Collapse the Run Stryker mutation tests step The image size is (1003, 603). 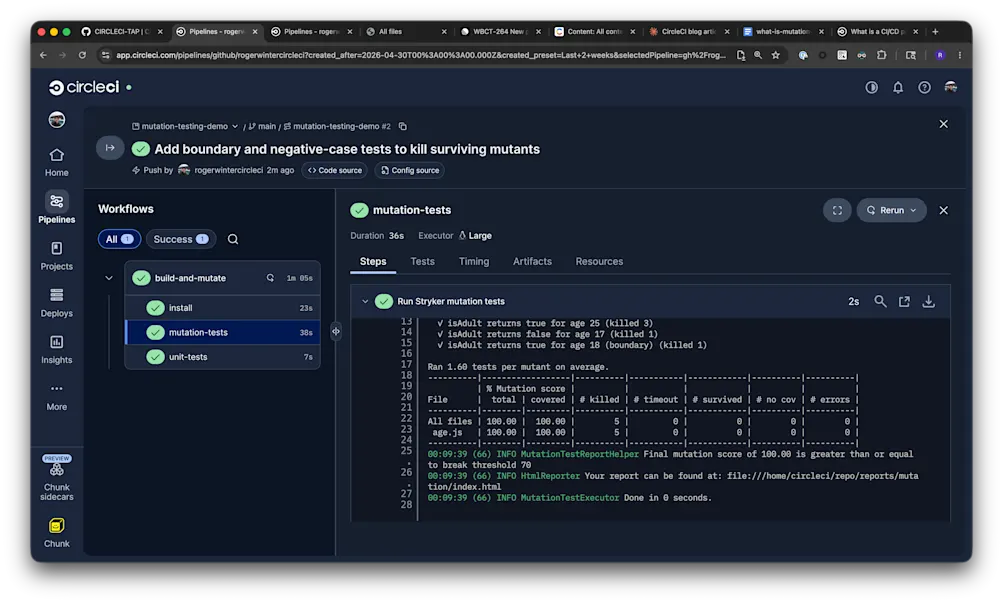tap(365, 301)
